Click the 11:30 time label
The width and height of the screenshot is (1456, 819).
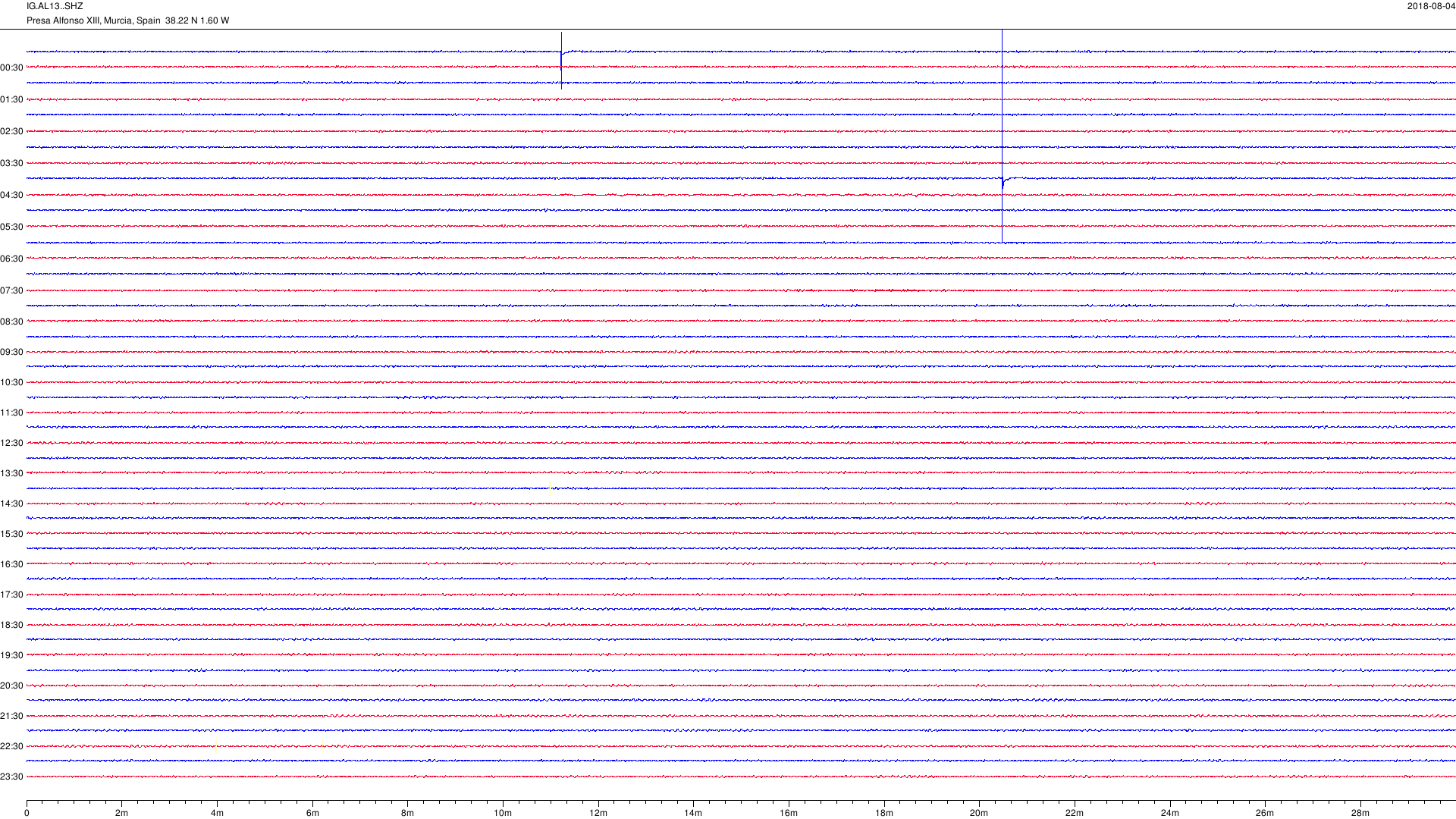pyautogui.click(x=11, y=413)
